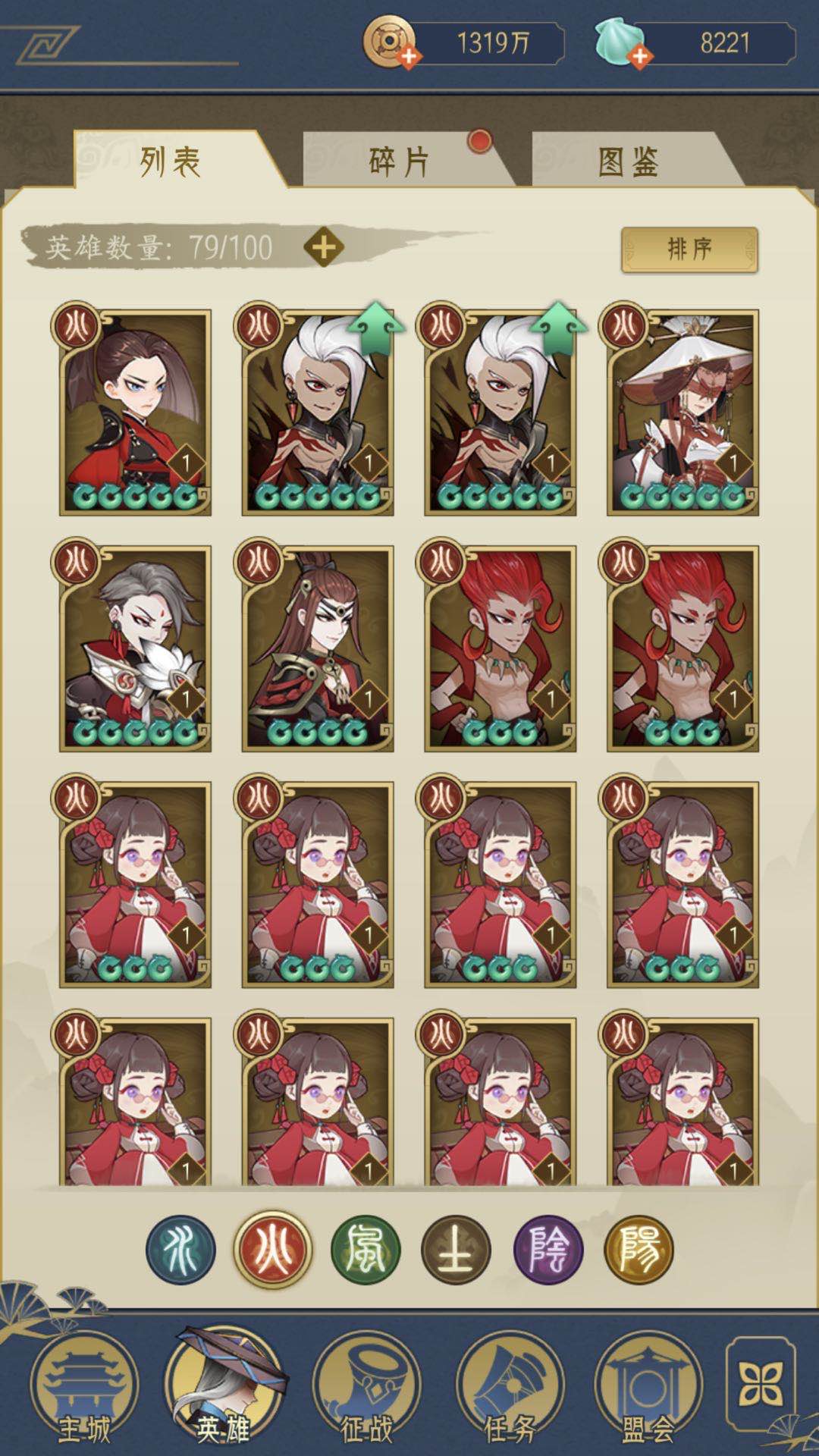The width and height of the screenshot is (819, 1456).
Task: Select the hero with white conical hat
Action: [x=682, y=411]
